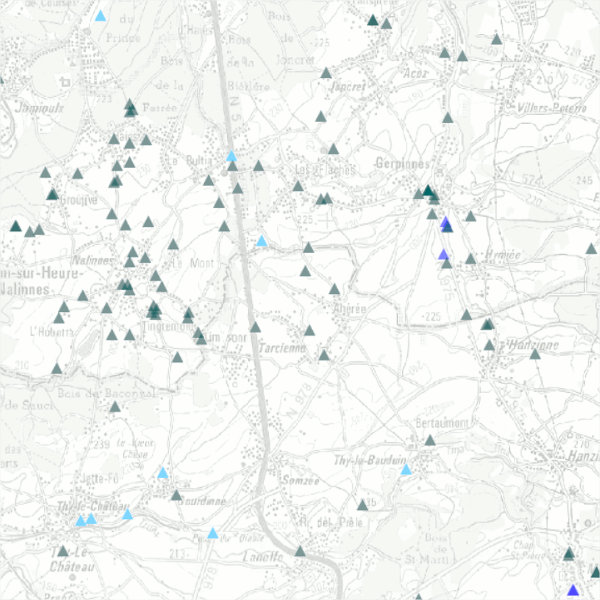The image size is (600, 600).
Task: Select the marker above the Bertaumont label
Action: coord(430,439)
